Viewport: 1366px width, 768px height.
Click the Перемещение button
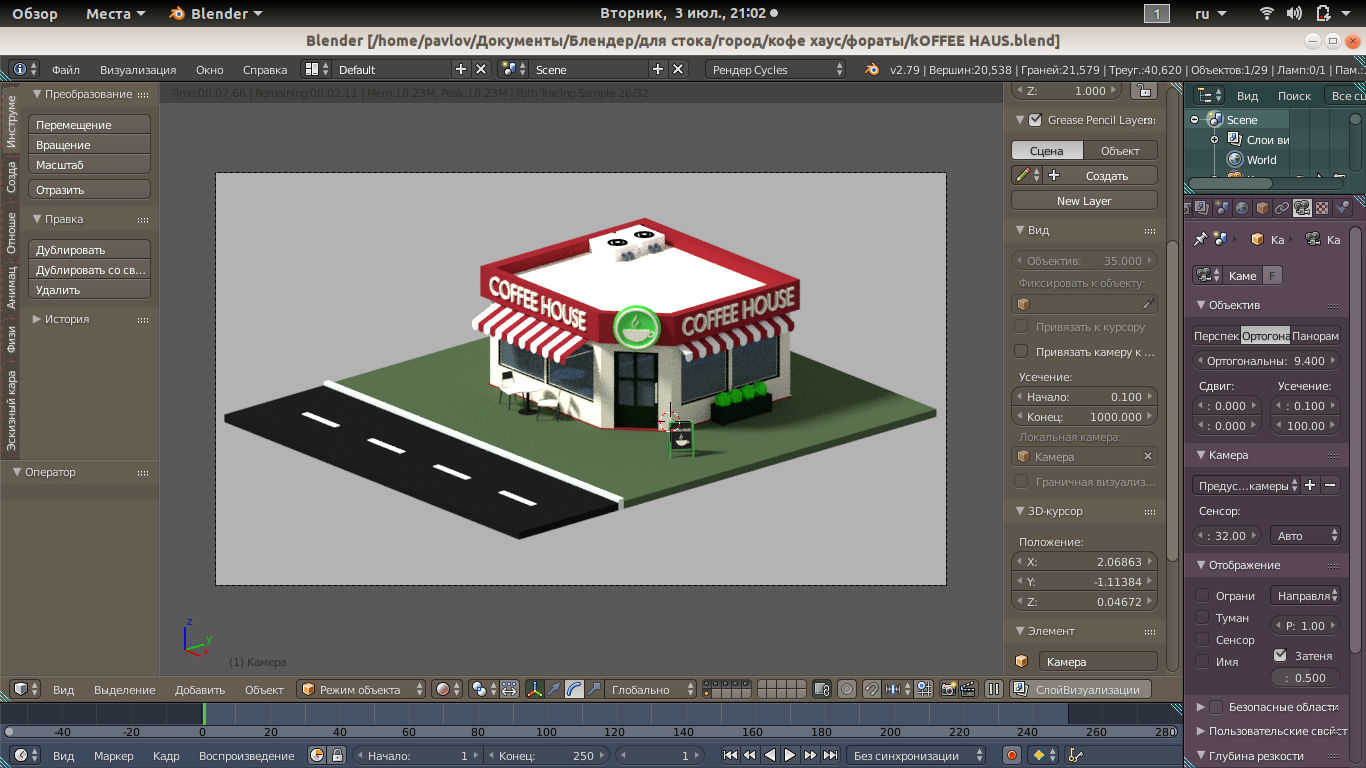89,125
